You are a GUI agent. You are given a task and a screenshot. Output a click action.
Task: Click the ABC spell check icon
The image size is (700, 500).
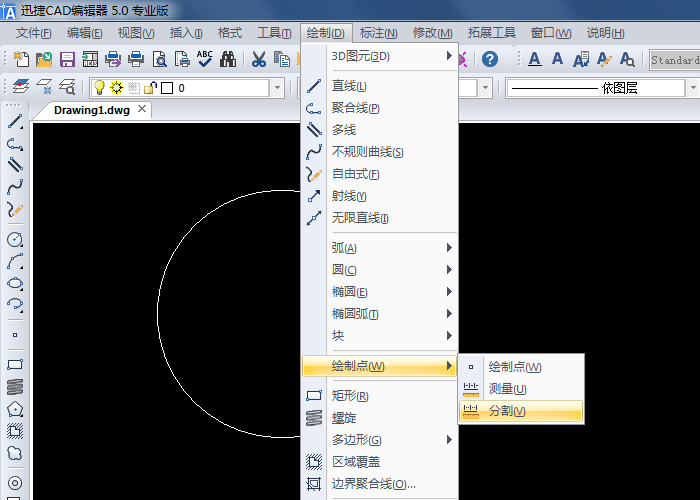[x=205, y=59]
